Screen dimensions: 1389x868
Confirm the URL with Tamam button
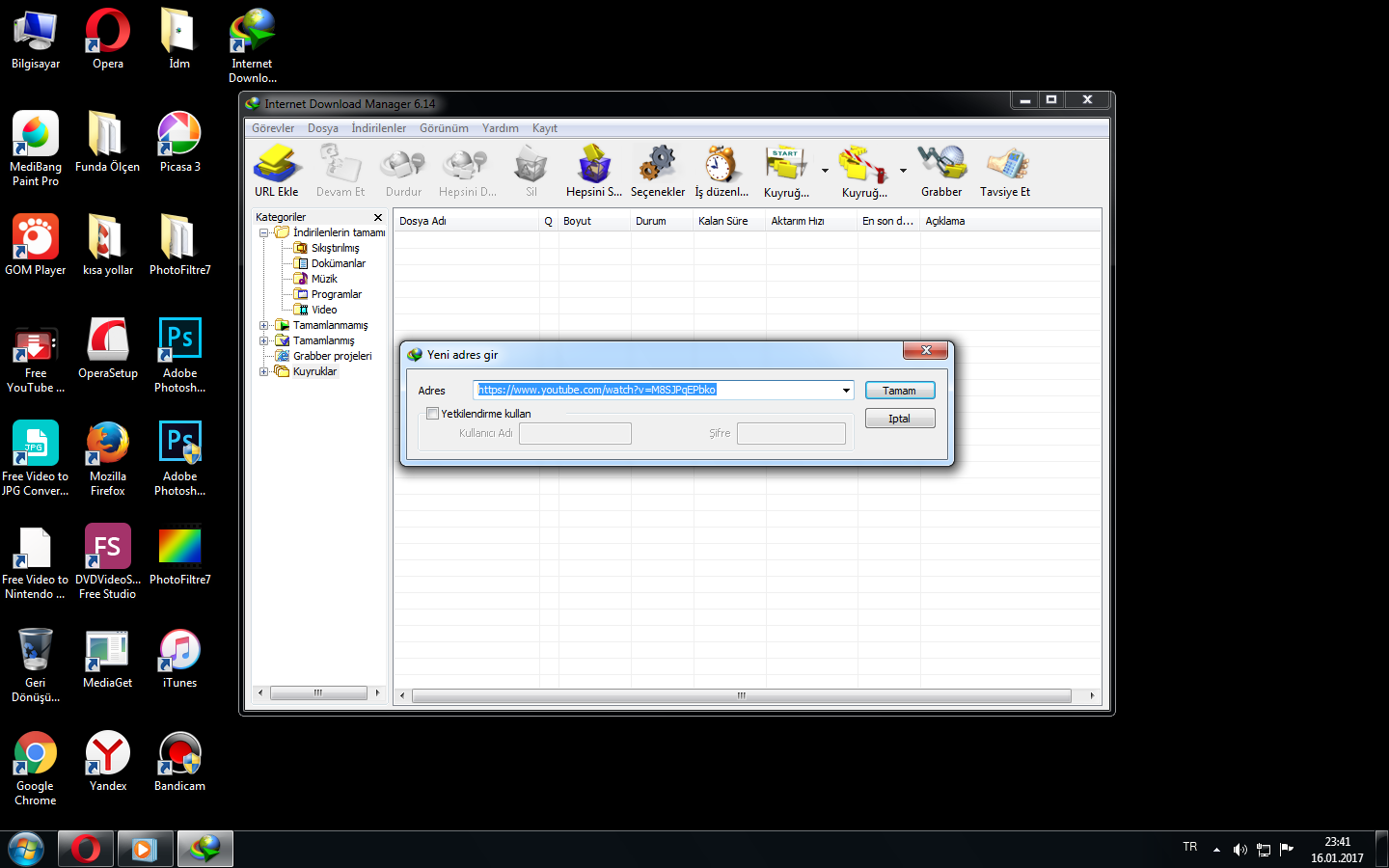(900, 391)
